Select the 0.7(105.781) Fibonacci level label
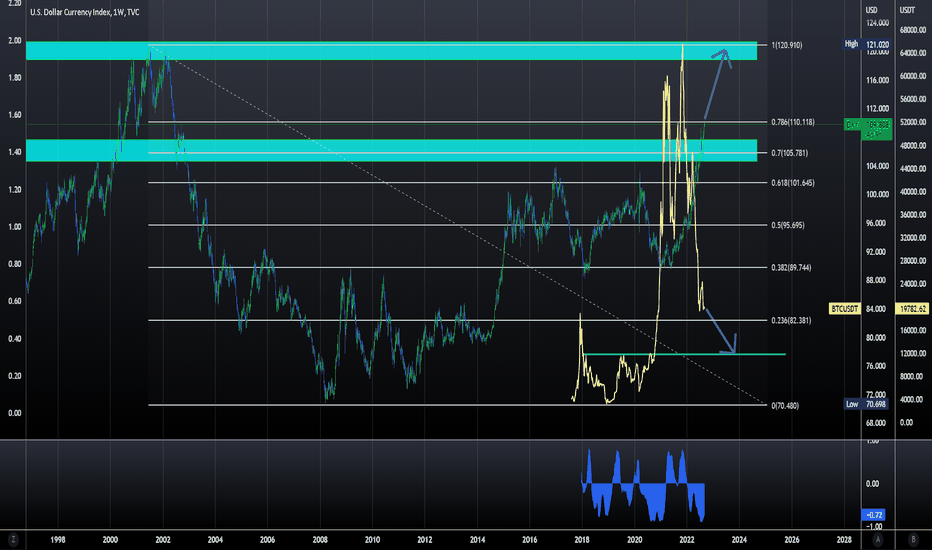The height and width of the screenshot is (550, 932). 789,153
